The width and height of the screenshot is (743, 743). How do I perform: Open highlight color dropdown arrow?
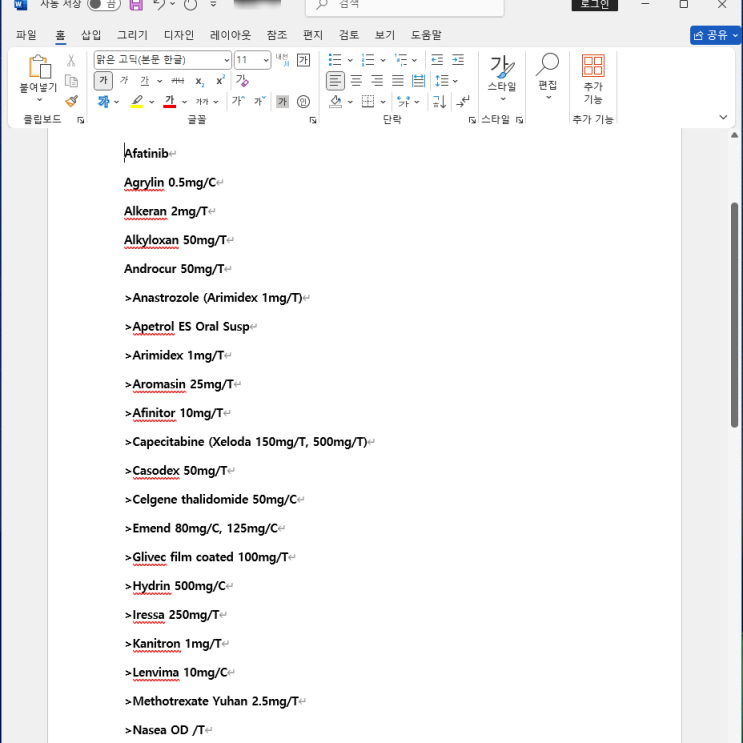[152, 102]
